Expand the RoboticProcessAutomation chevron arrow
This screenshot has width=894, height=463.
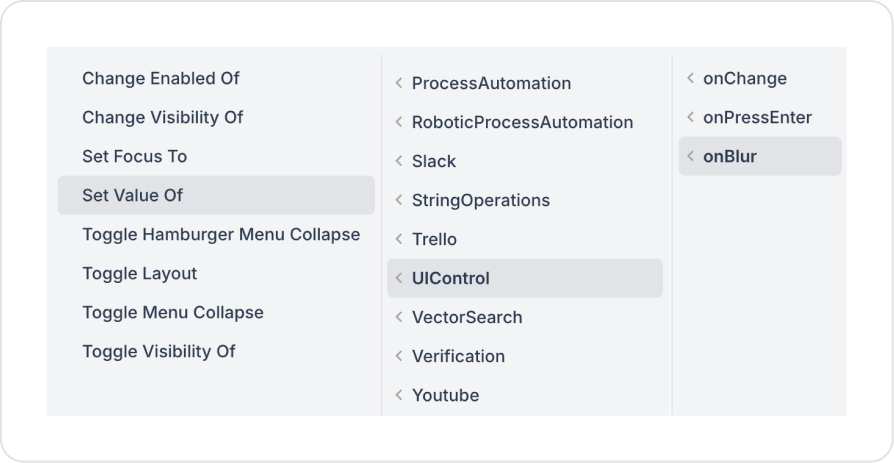coord(399,123)
